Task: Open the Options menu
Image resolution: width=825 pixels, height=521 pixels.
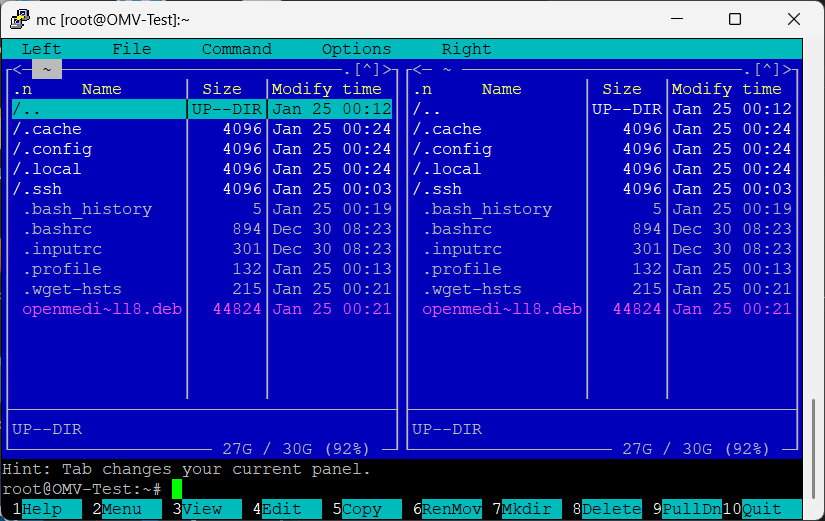Action: tap(357, 49)
